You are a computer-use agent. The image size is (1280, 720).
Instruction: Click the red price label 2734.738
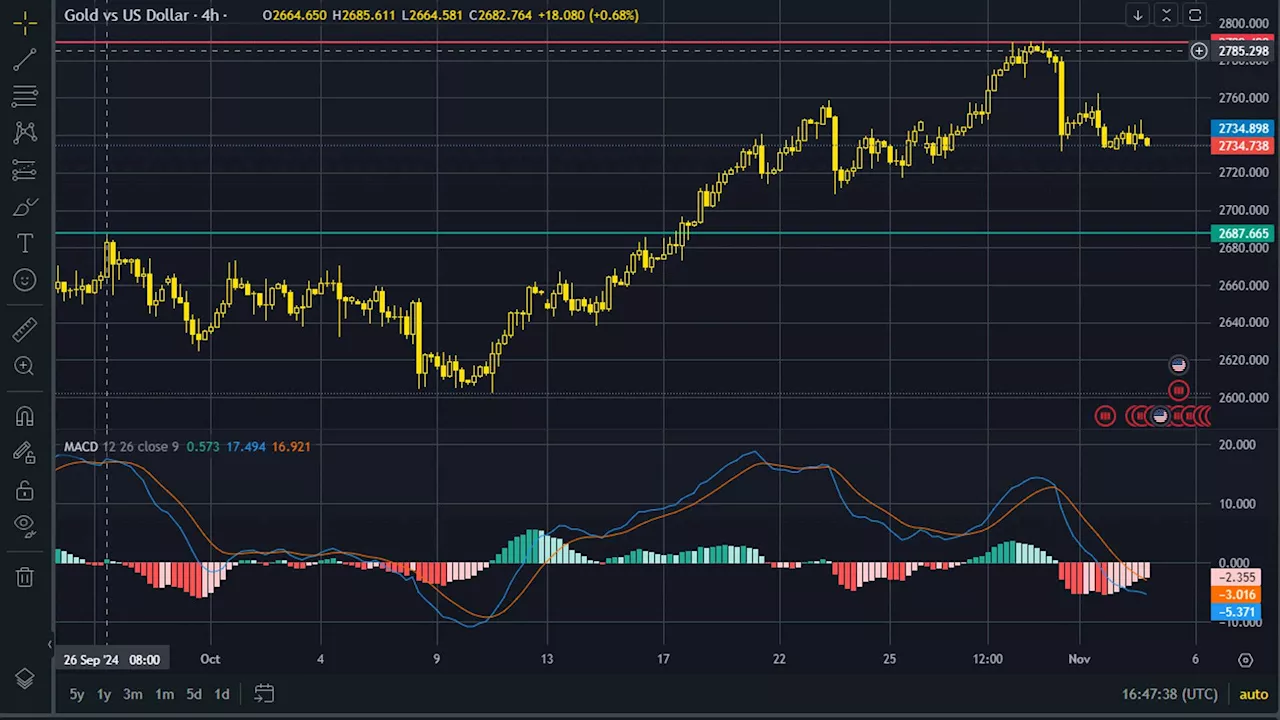point(1243,146)
